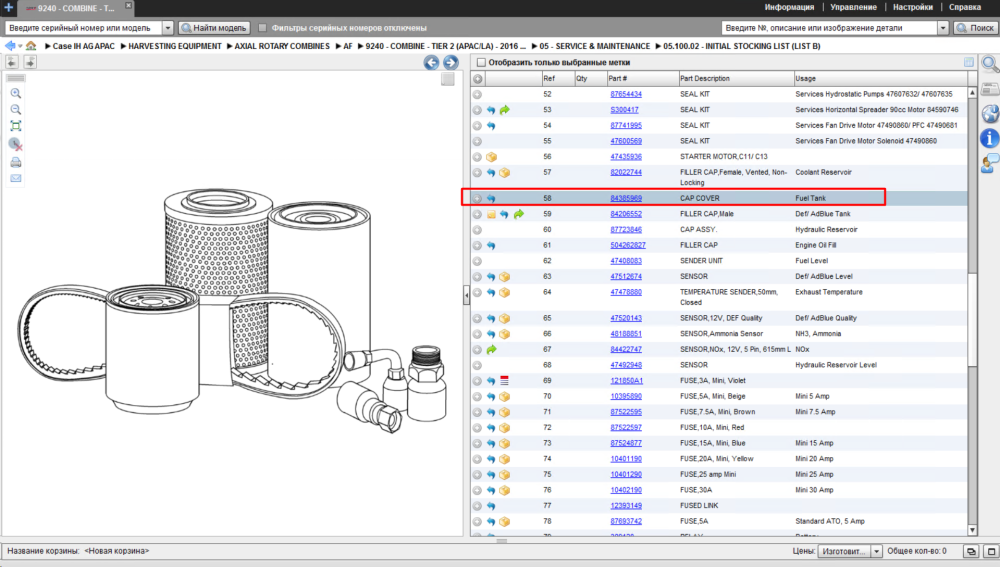Click the select-all marker in the table header

477,78
